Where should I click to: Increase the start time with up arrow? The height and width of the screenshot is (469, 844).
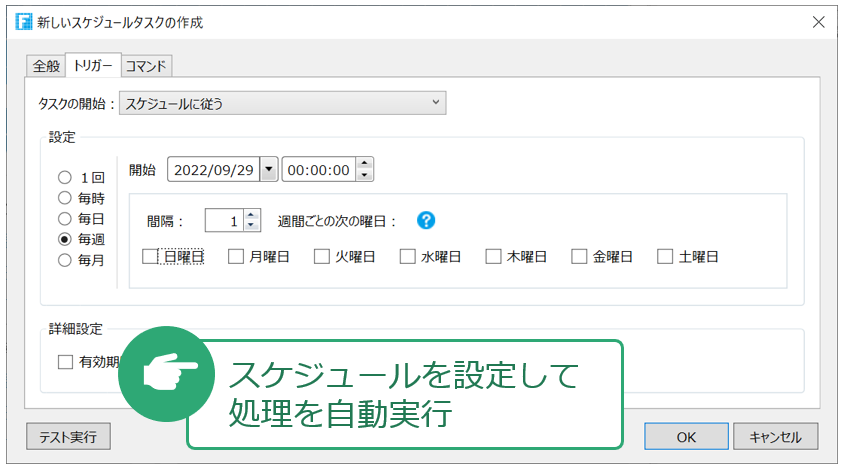click(365, 164)
